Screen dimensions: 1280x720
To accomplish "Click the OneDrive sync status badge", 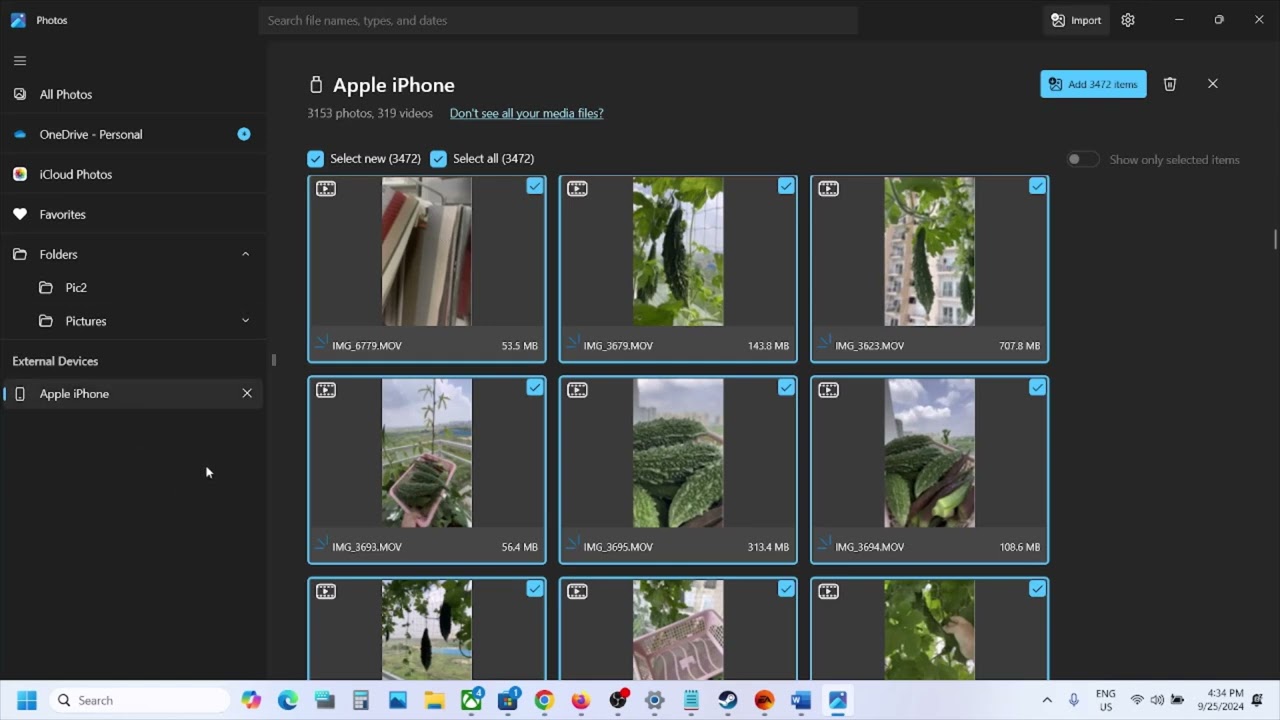I will click(x=243, y=134).
